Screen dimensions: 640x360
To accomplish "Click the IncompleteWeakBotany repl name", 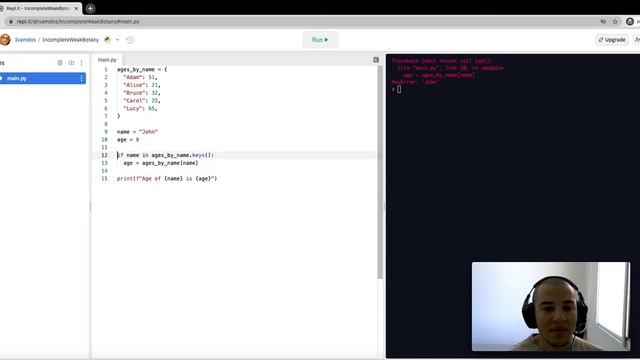I will coord(70,40).
